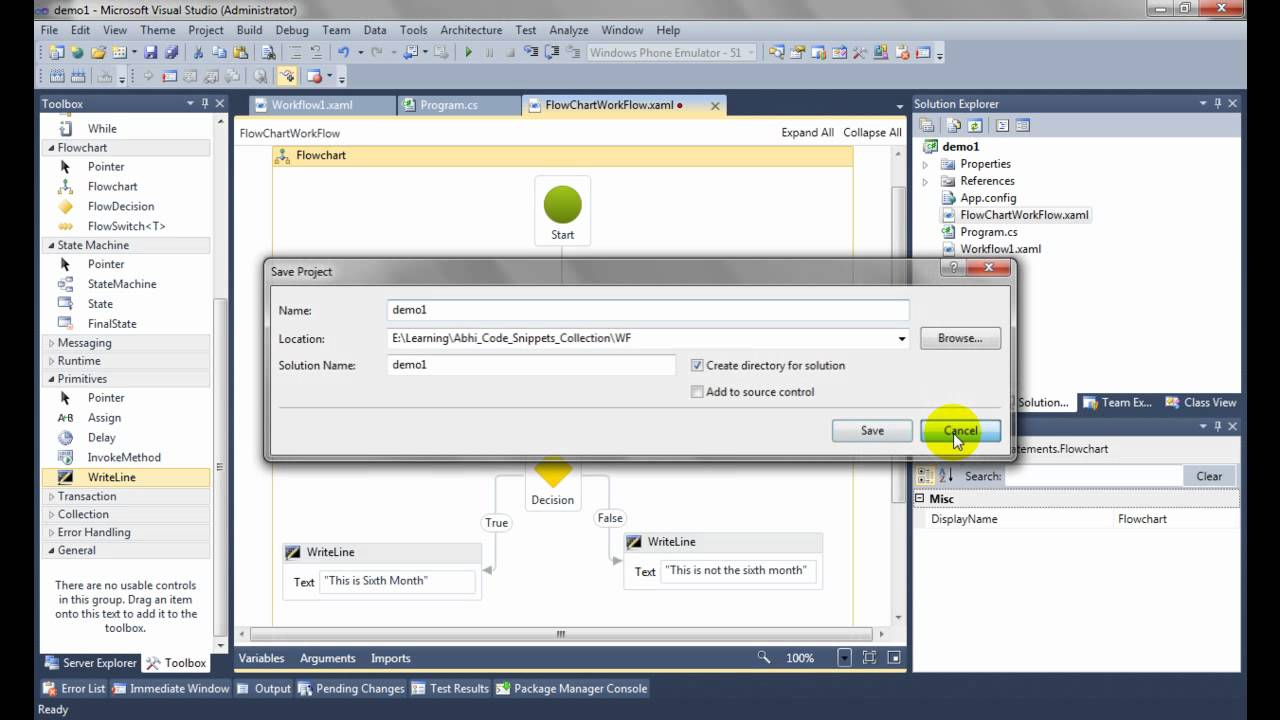This screenshot has width=1280, height=720.
Task: Open the Windows Phone Emulator target dropdown
Action: point(751,52)
